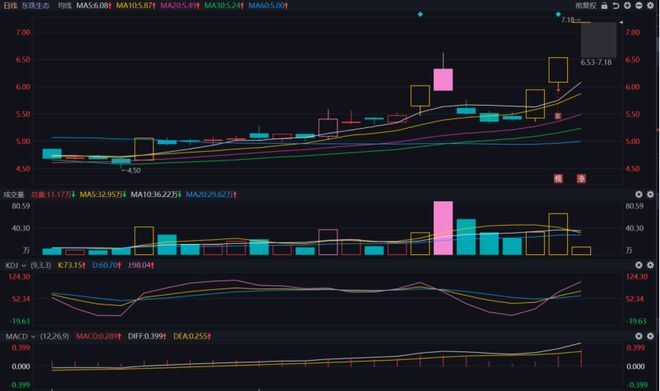Click the red 涨 marker below the chart
The width and height of the screenshot is (660, 391).
point(581,178)
